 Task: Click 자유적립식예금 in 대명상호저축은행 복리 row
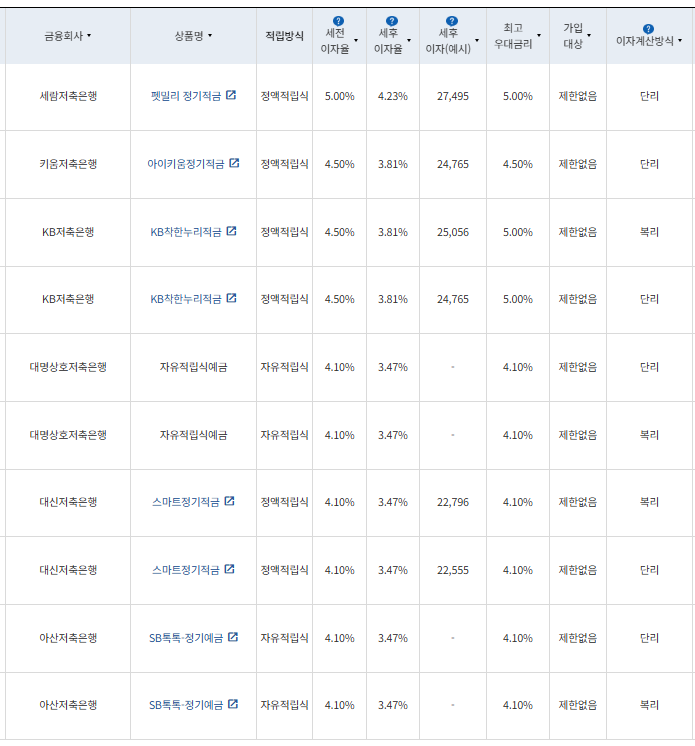(193, 435)
